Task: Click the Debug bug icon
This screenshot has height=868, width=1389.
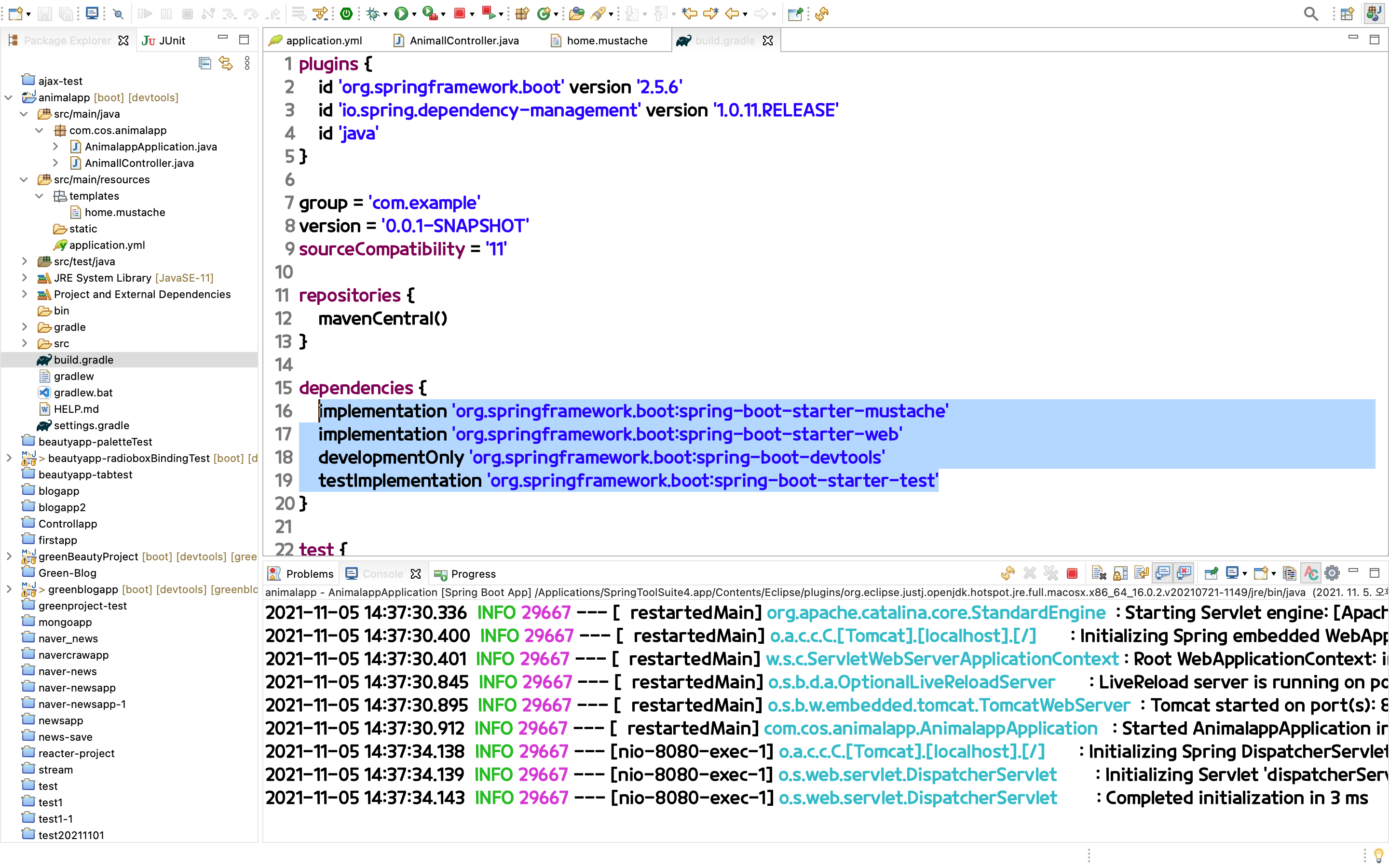Action: point(373,13)
